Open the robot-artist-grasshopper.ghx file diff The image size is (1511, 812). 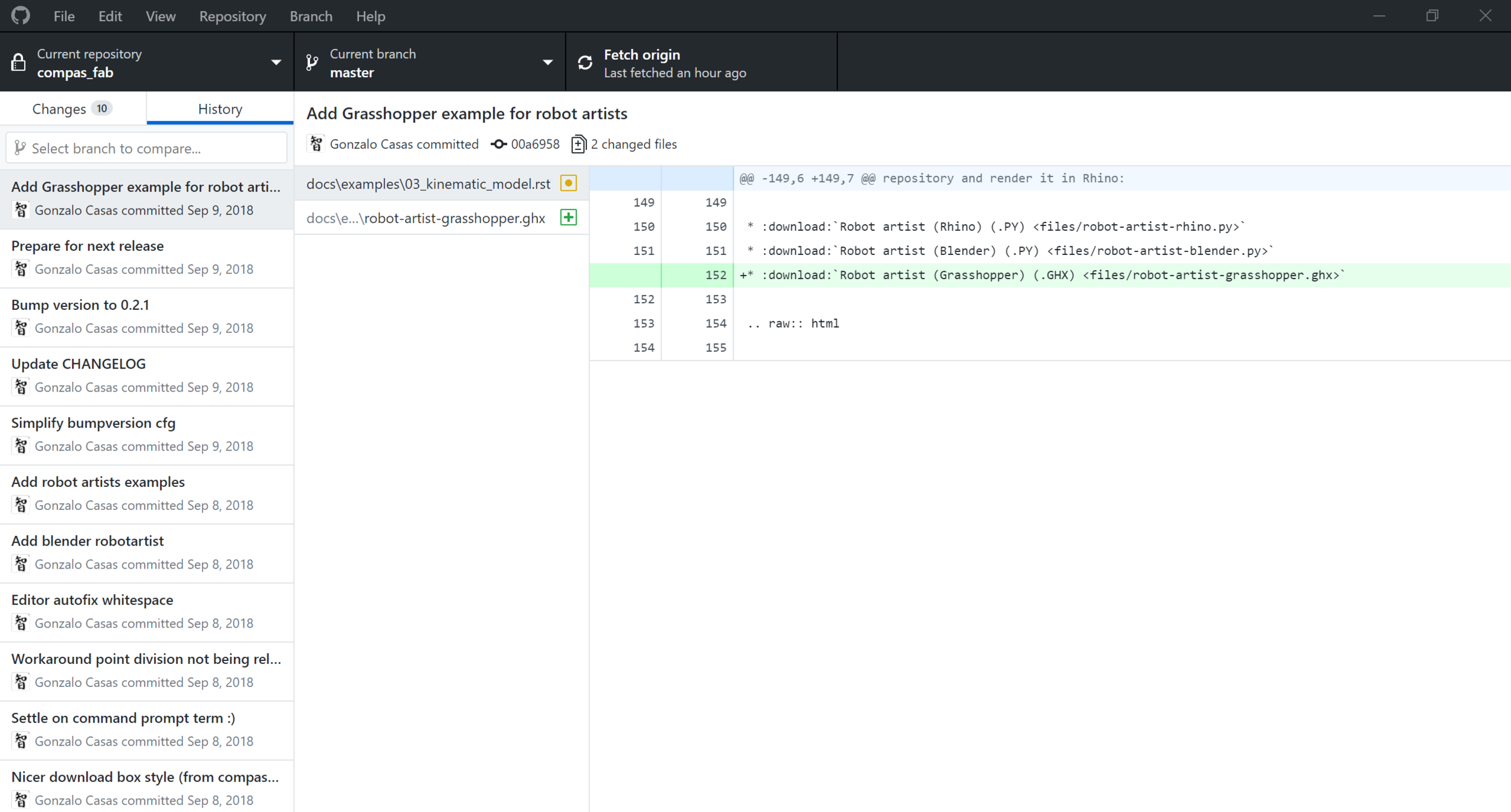pos(427,218)
